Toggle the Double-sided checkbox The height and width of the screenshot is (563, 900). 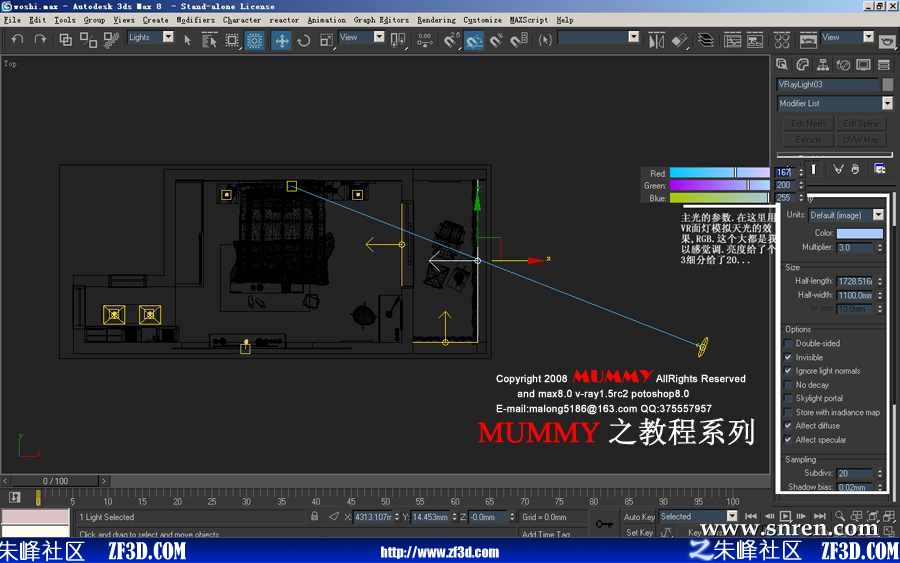[x=789, y=343]
